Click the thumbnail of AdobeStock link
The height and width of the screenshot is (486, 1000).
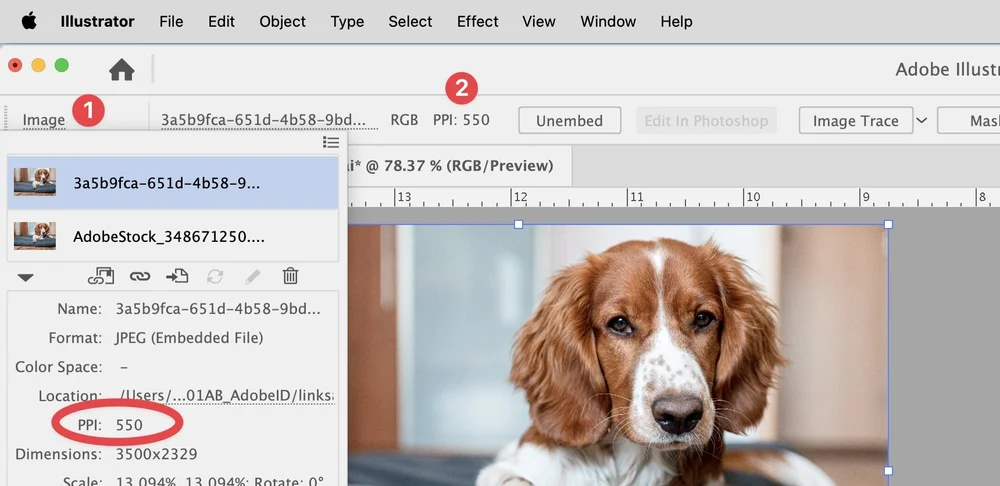point(35,236)
